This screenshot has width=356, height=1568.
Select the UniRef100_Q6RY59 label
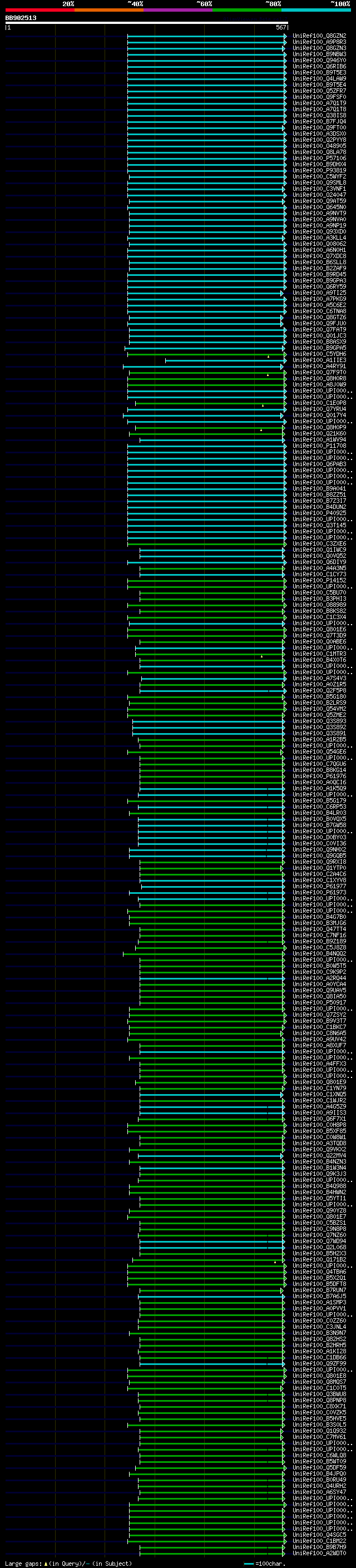point(319,286)
